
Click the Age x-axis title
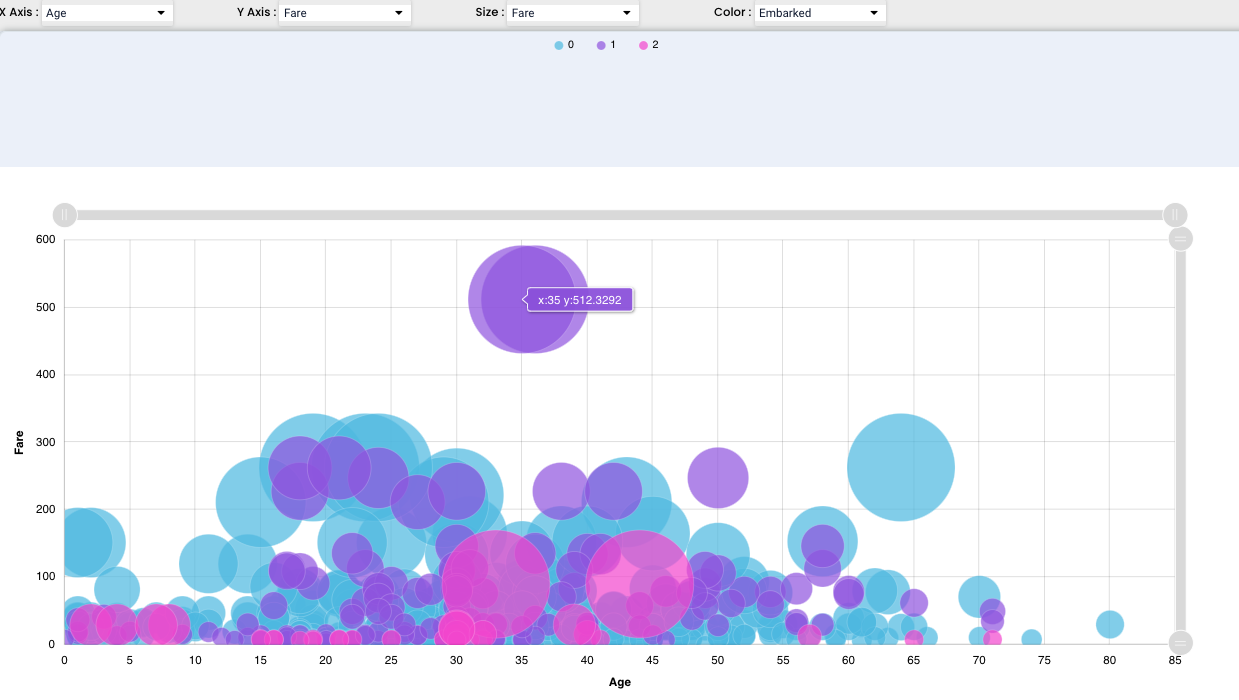tap(620, 683)
